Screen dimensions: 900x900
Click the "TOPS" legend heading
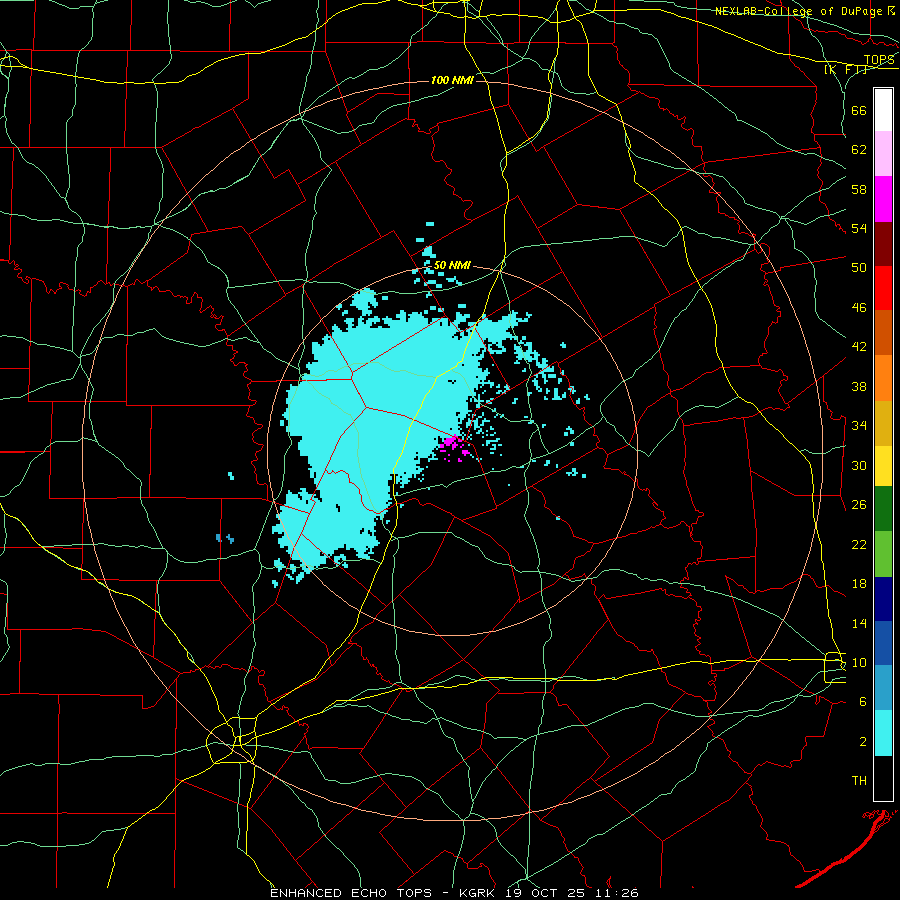pos(879,60)
